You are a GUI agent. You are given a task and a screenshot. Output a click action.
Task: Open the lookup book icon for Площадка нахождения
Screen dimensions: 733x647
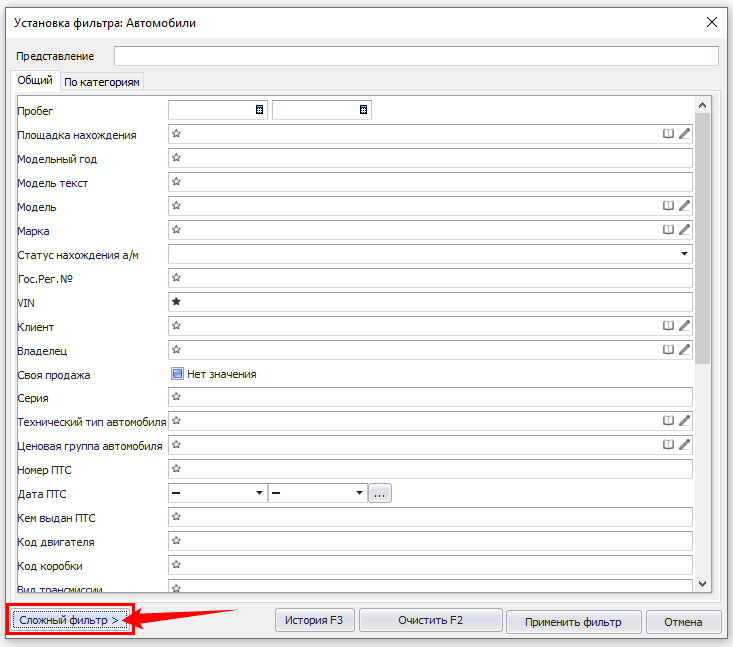click(669, 133)
